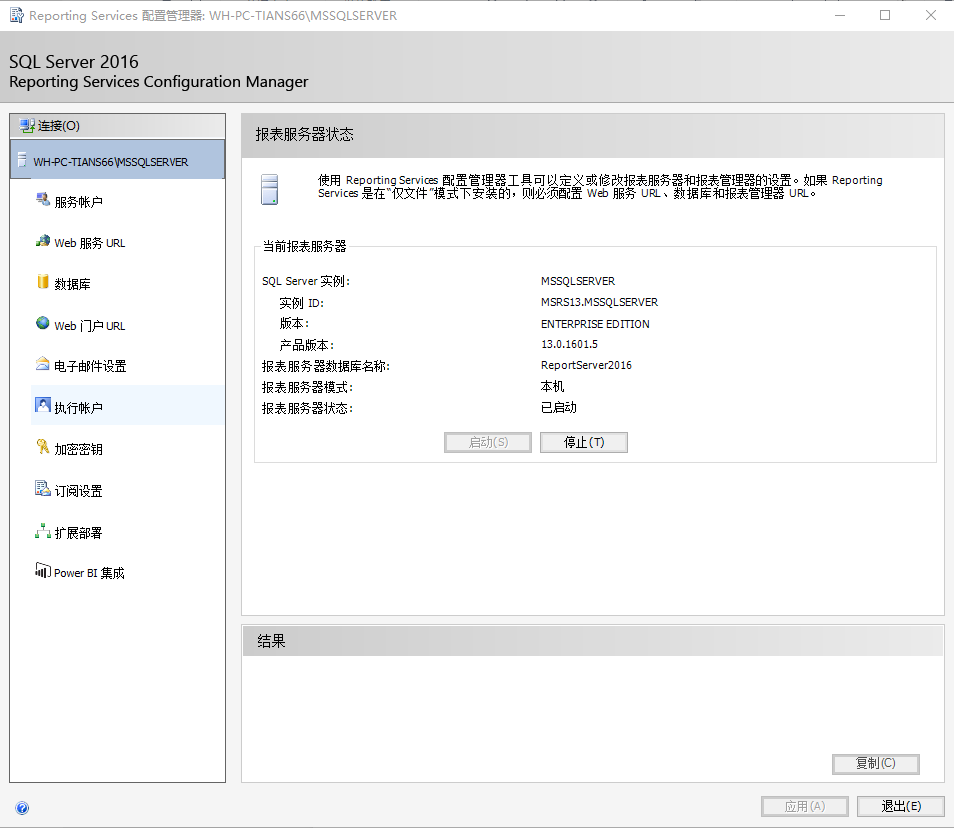Click the 已启动 status value
Screen dimensions: 954x828
tap(559, 408)
